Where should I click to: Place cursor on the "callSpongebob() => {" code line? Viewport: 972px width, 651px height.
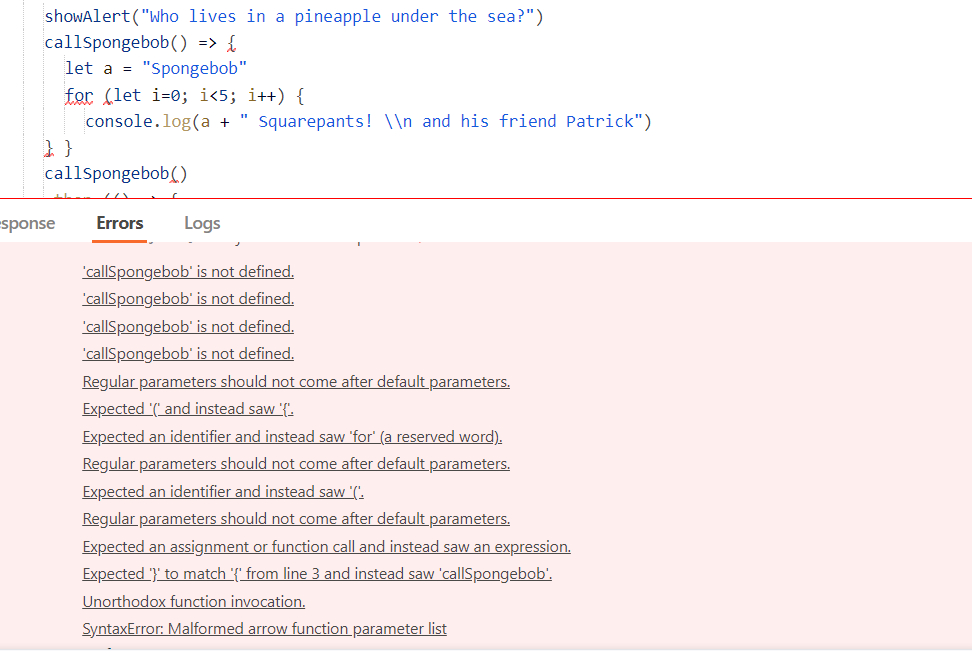pos(140,43)
